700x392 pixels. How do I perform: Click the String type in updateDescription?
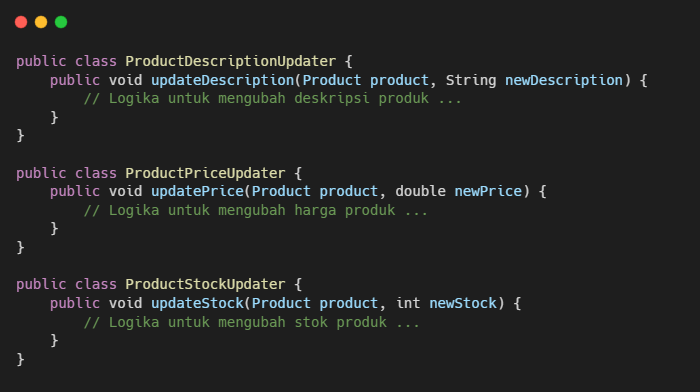click(x=471, y=80)
